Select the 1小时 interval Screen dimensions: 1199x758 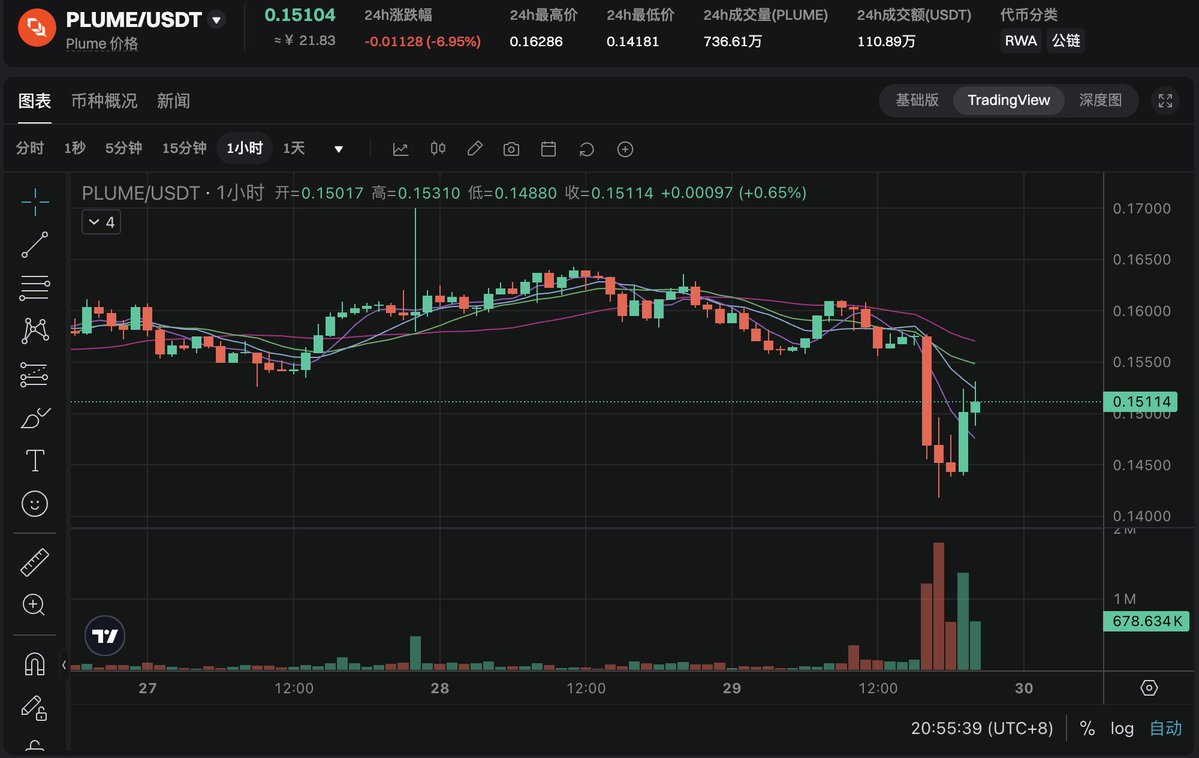[x=245, y=148]
